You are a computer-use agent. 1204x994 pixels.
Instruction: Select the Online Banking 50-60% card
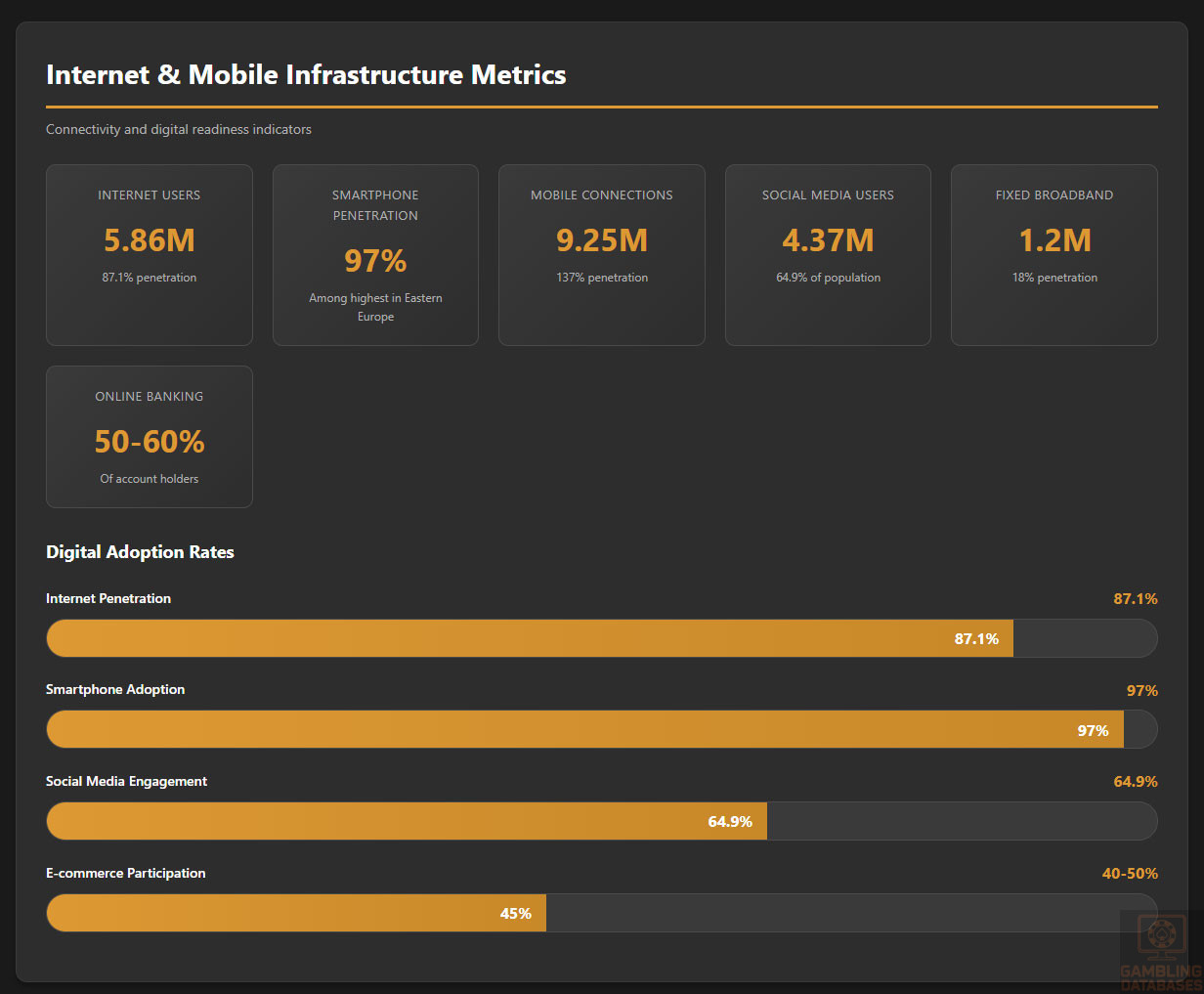pyautogui.click(x=149, y=436)
